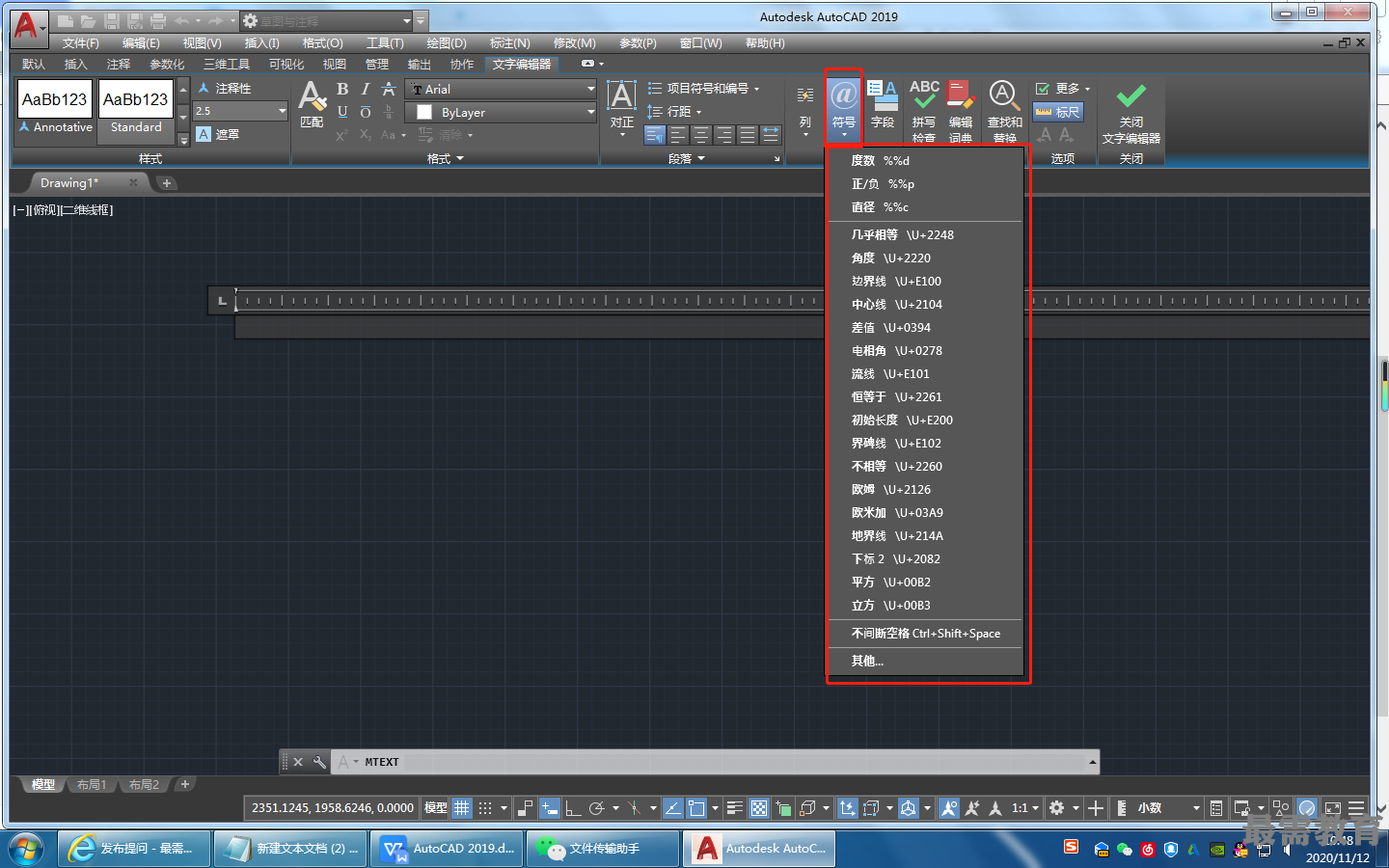Open 新建文本文档 taskbar item

289,849
